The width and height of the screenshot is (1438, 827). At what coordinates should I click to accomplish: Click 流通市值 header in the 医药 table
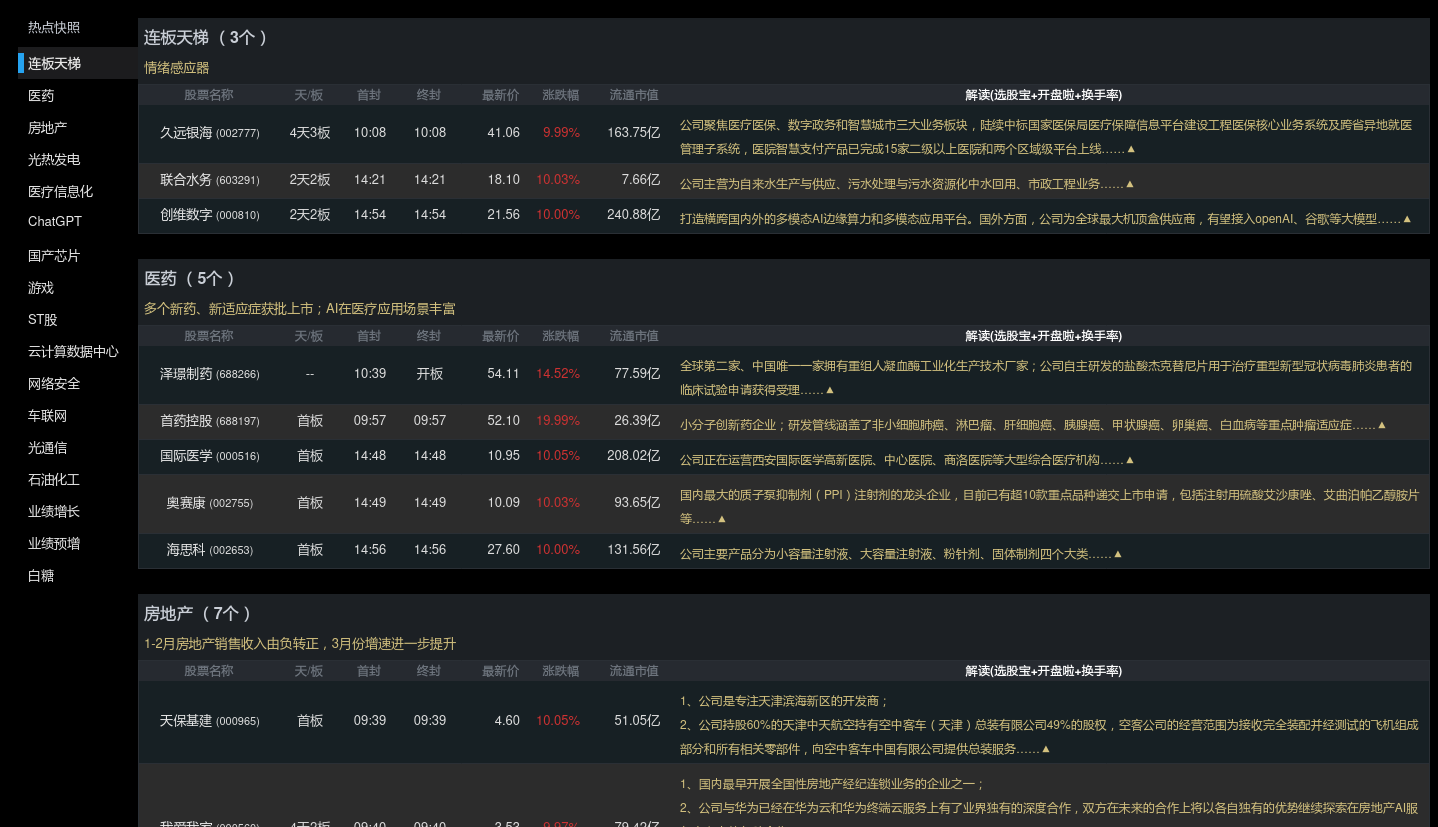click(x=634, y=336)
